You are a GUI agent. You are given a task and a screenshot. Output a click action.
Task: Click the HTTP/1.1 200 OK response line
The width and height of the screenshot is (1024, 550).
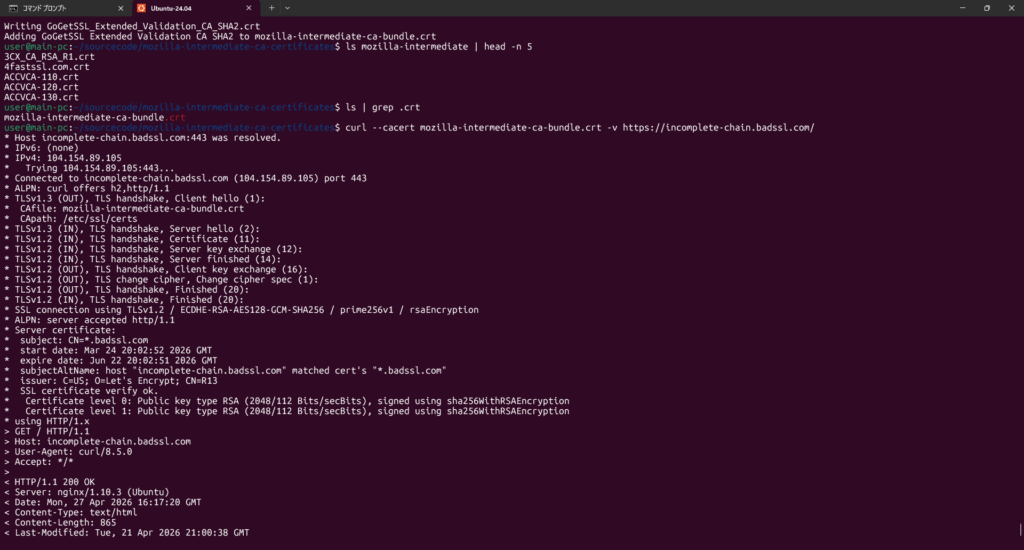click(52, 482)
